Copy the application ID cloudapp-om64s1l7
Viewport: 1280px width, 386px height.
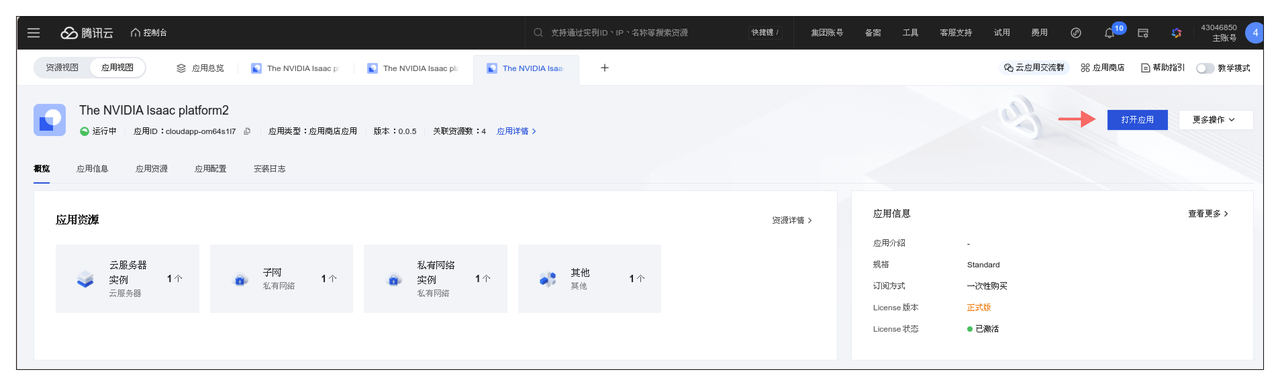[x=246, y=131]
